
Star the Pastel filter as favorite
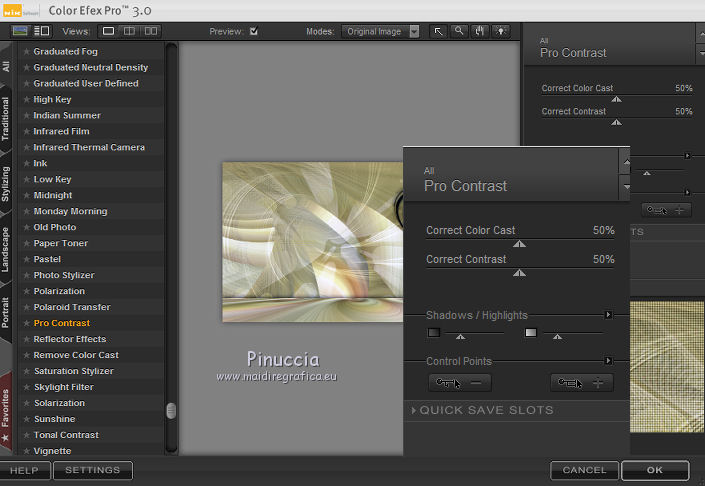27,259
